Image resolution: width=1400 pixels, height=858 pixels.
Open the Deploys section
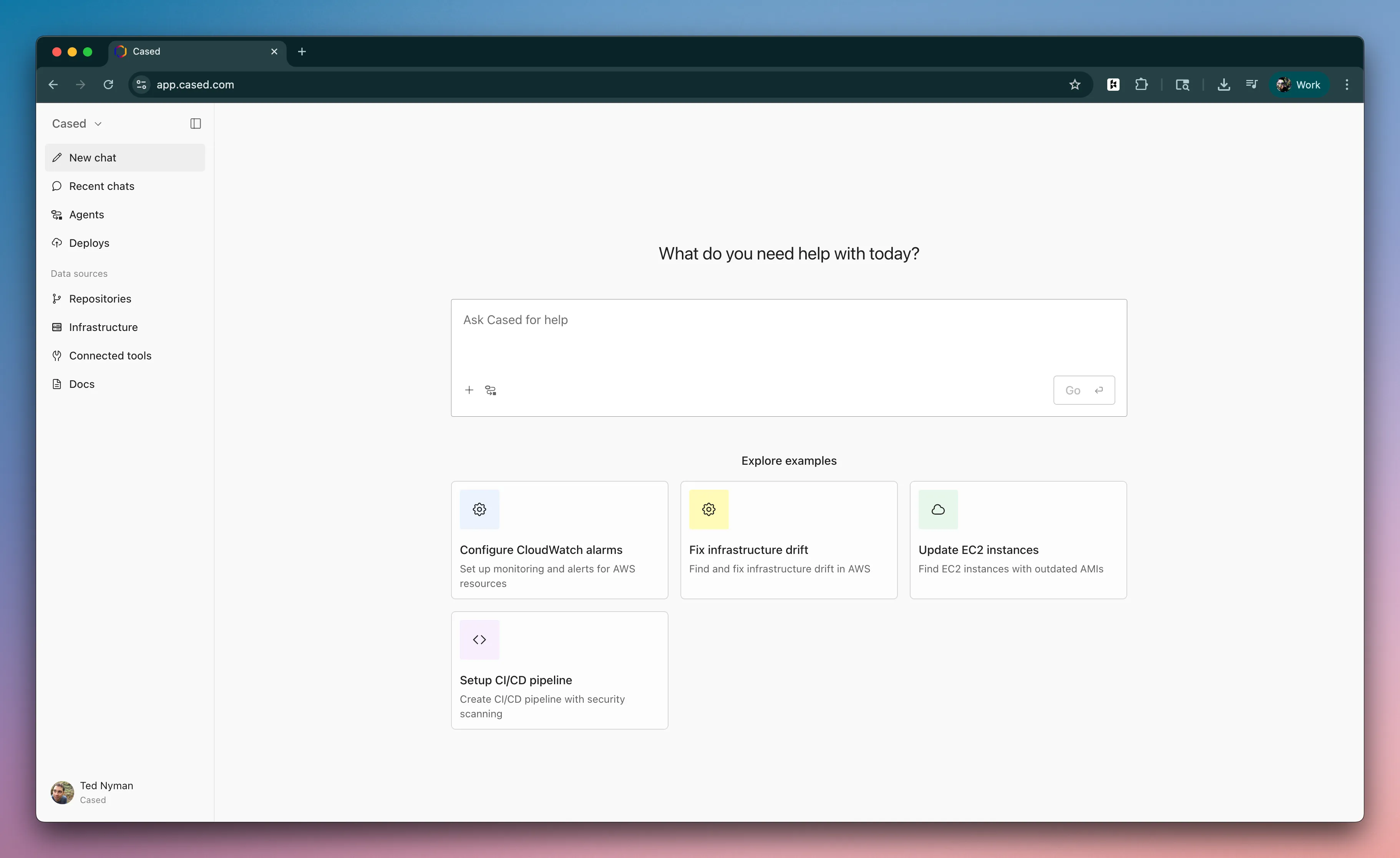[89, 243]
